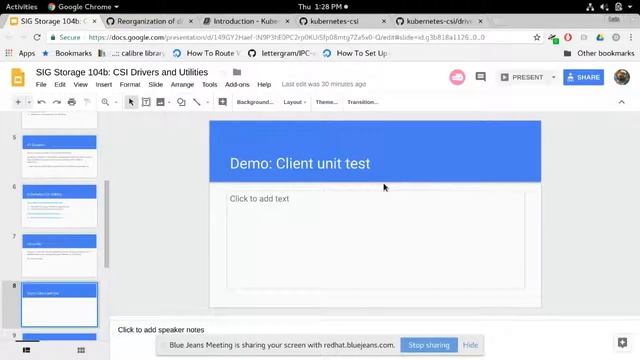Click the Undo arrow icon
640x360 pixels.
pos(41,102)
